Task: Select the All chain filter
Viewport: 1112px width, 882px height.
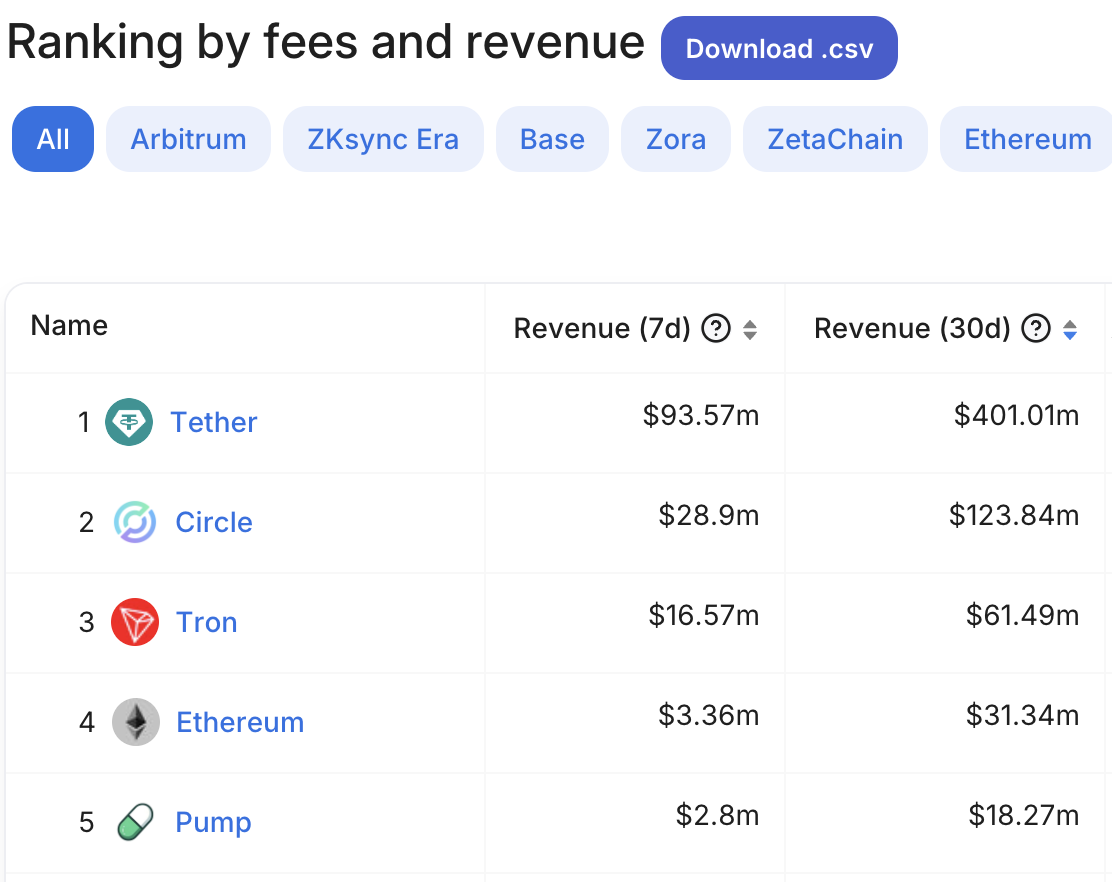Action: [53, 139]
